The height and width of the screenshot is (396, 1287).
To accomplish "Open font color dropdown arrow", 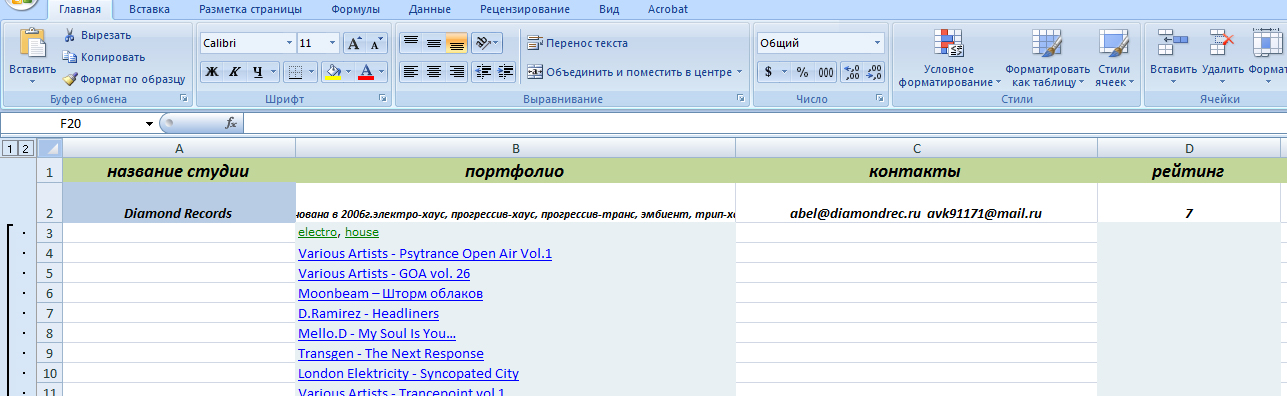I will 383,72.
